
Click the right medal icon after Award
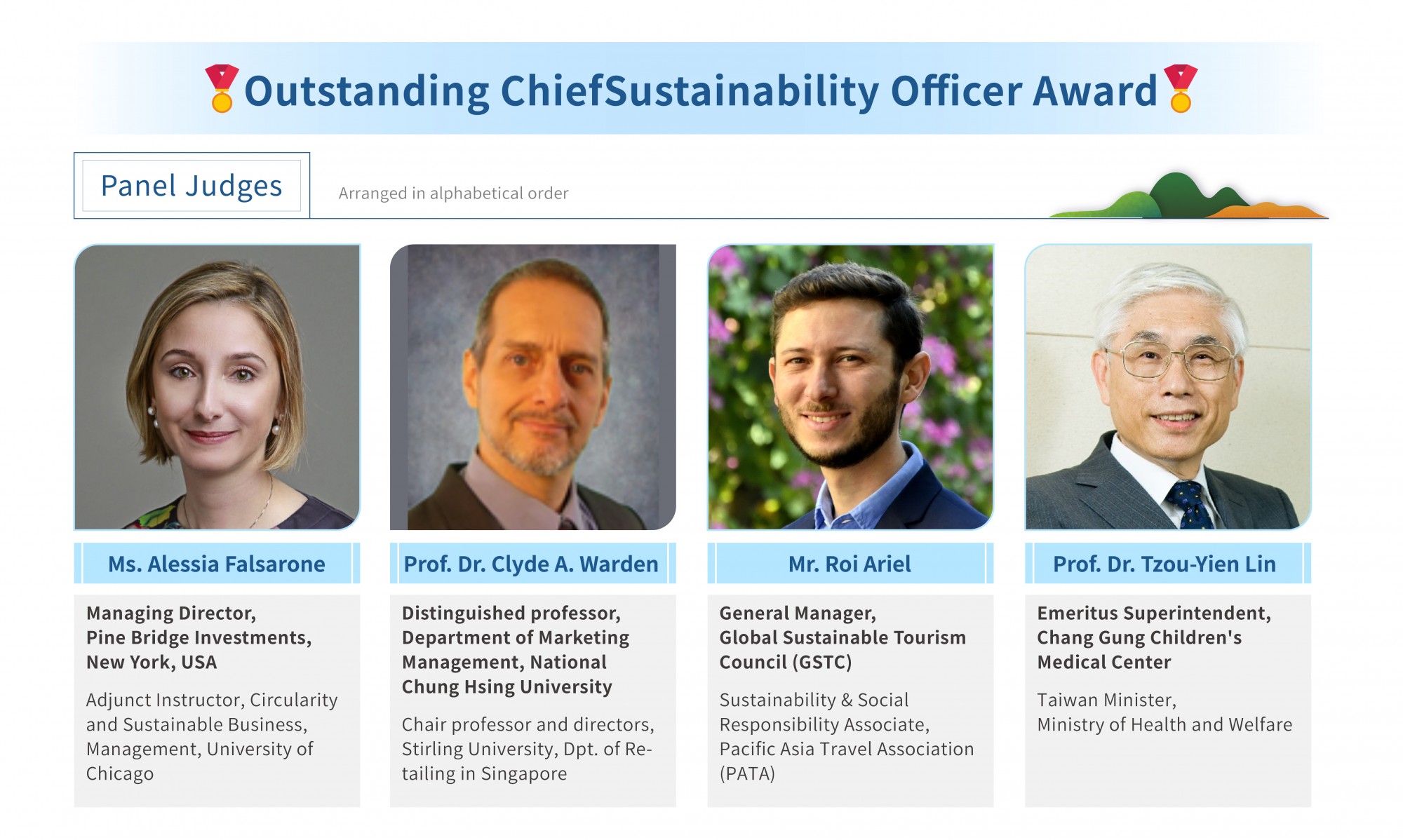[x=1181, y=88]
